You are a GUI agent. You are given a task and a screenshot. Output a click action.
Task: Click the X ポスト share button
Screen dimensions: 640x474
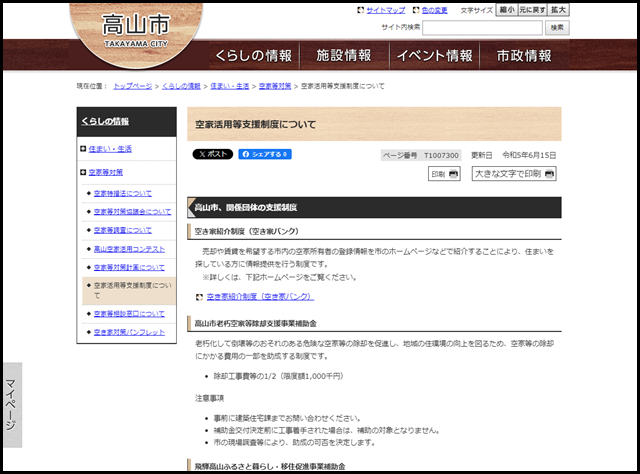coord(213,154)
